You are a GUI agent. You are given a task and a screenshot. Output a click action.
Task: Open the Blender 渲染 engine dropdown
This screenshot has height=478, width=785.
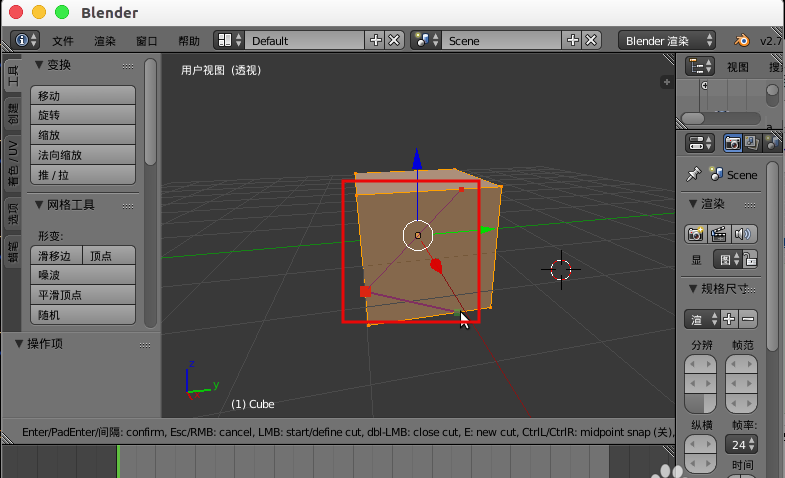(x=667, y=41)
